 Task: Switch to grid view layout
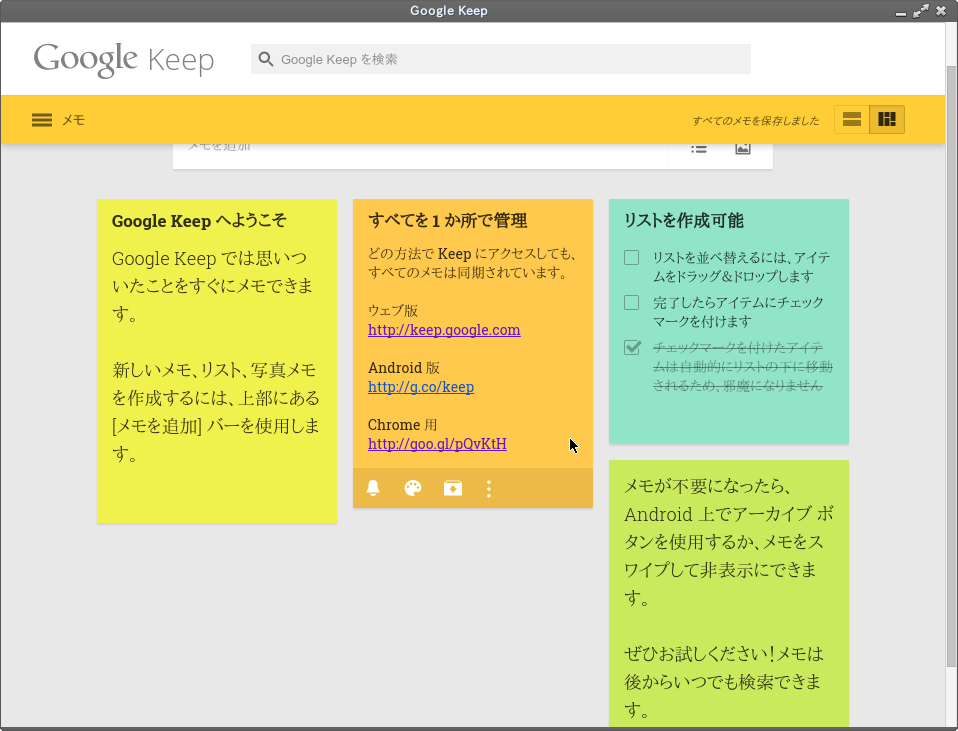887,119
